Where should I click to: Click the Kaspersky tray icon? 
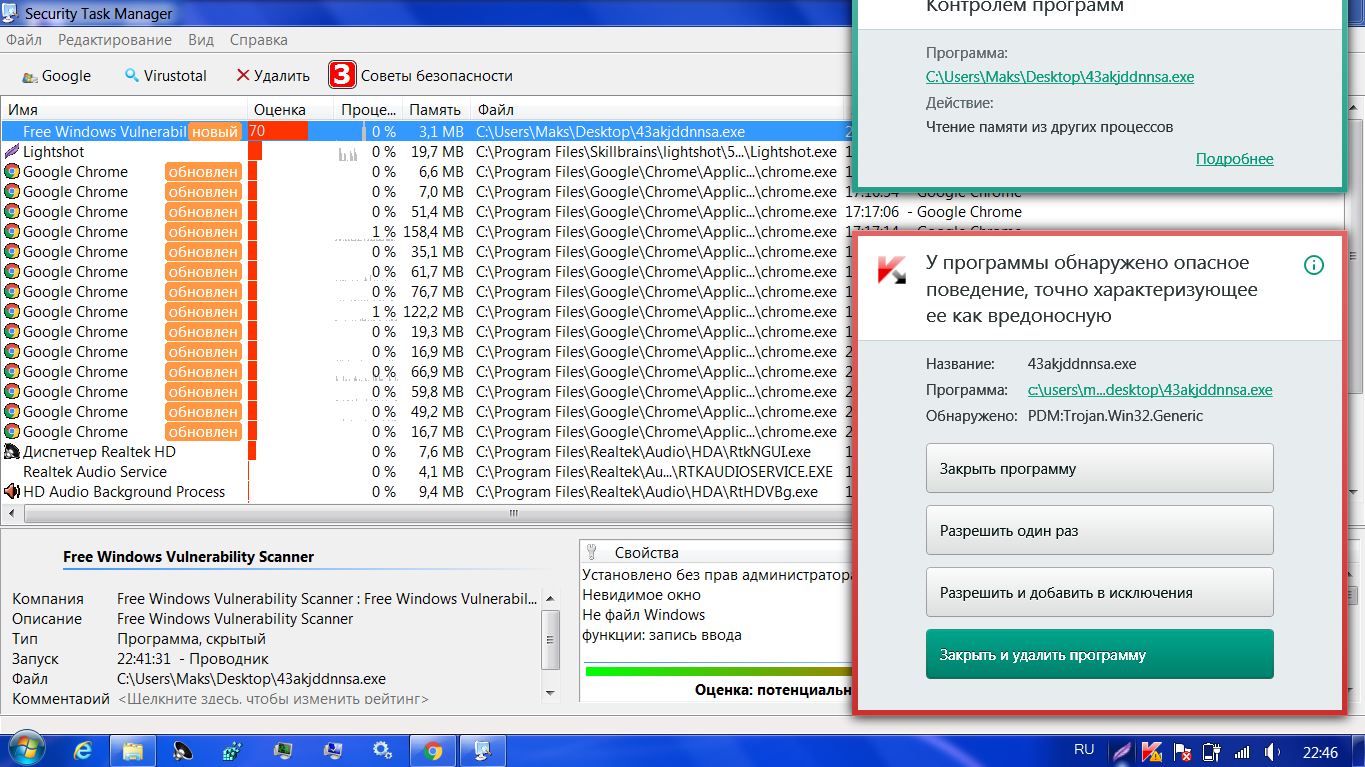click(x=1153, y=751)
